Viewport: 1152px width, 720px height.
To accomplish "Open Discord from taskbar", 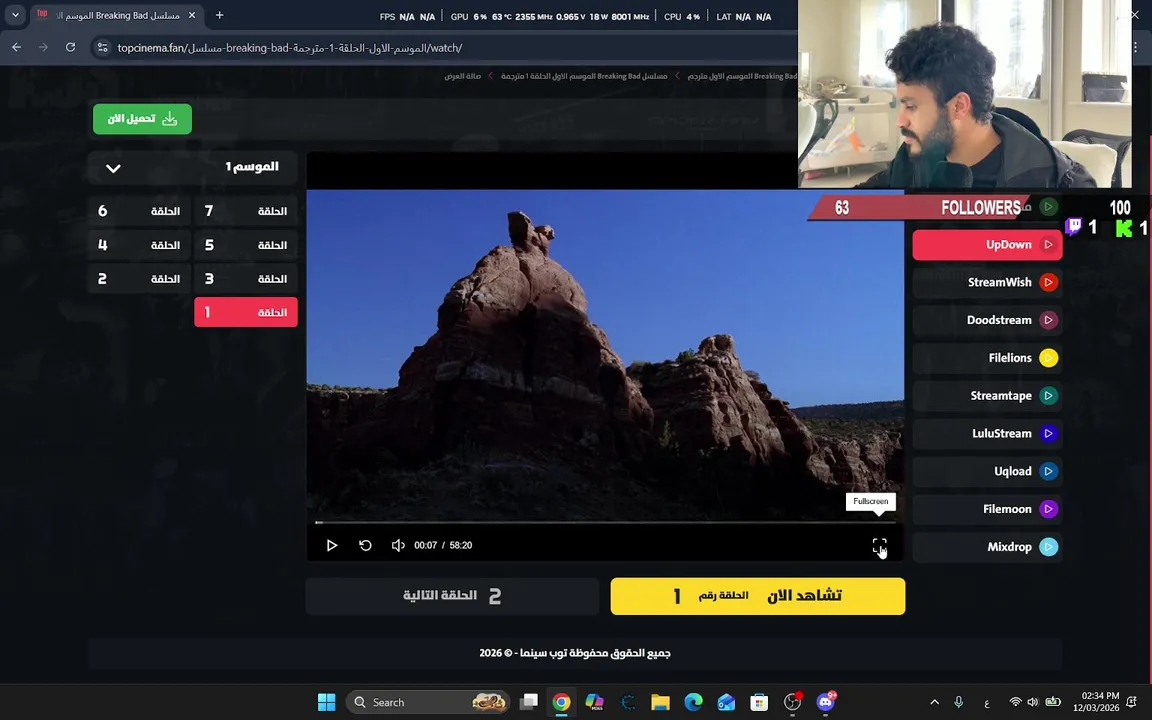I will 826,702.
